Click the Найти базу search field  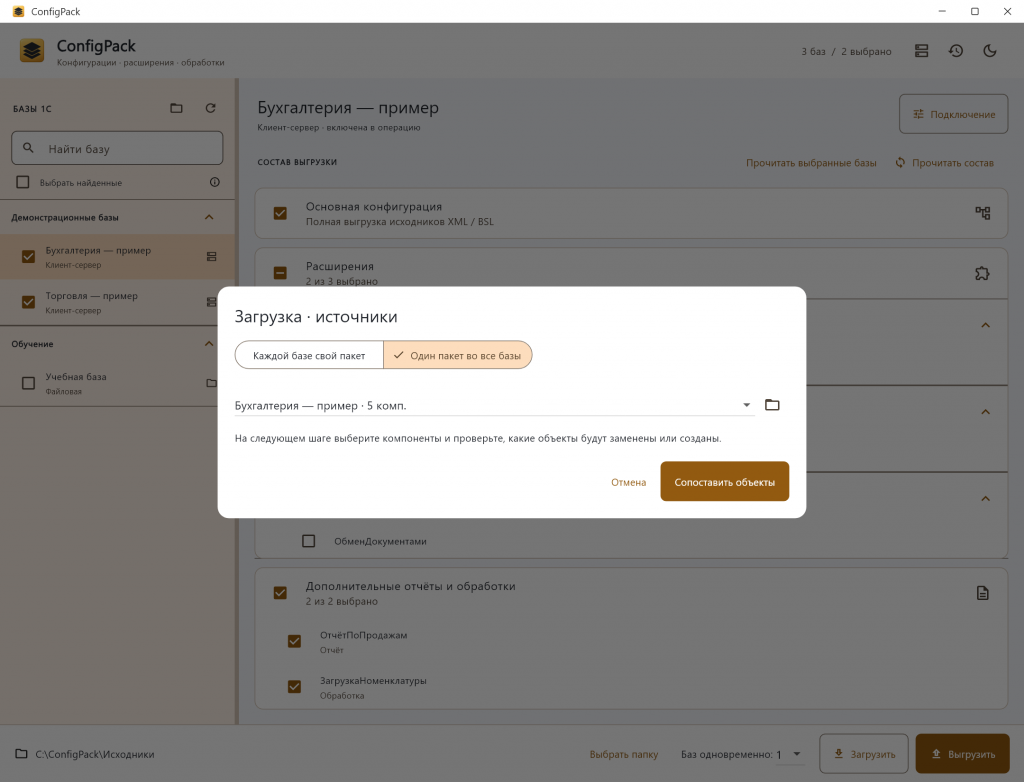coord(117,148)
